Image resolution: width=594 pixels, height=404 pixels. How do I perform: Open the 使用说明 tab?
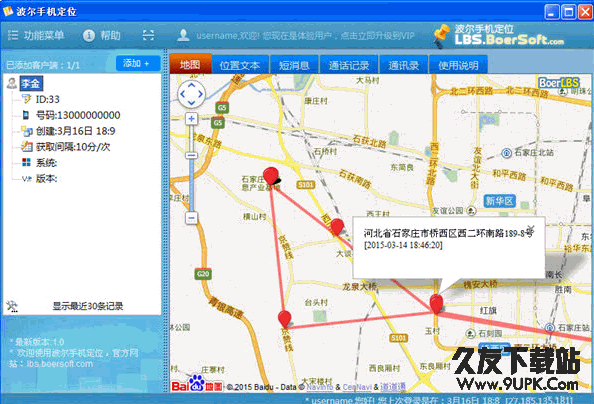click(x=458, y=65)
